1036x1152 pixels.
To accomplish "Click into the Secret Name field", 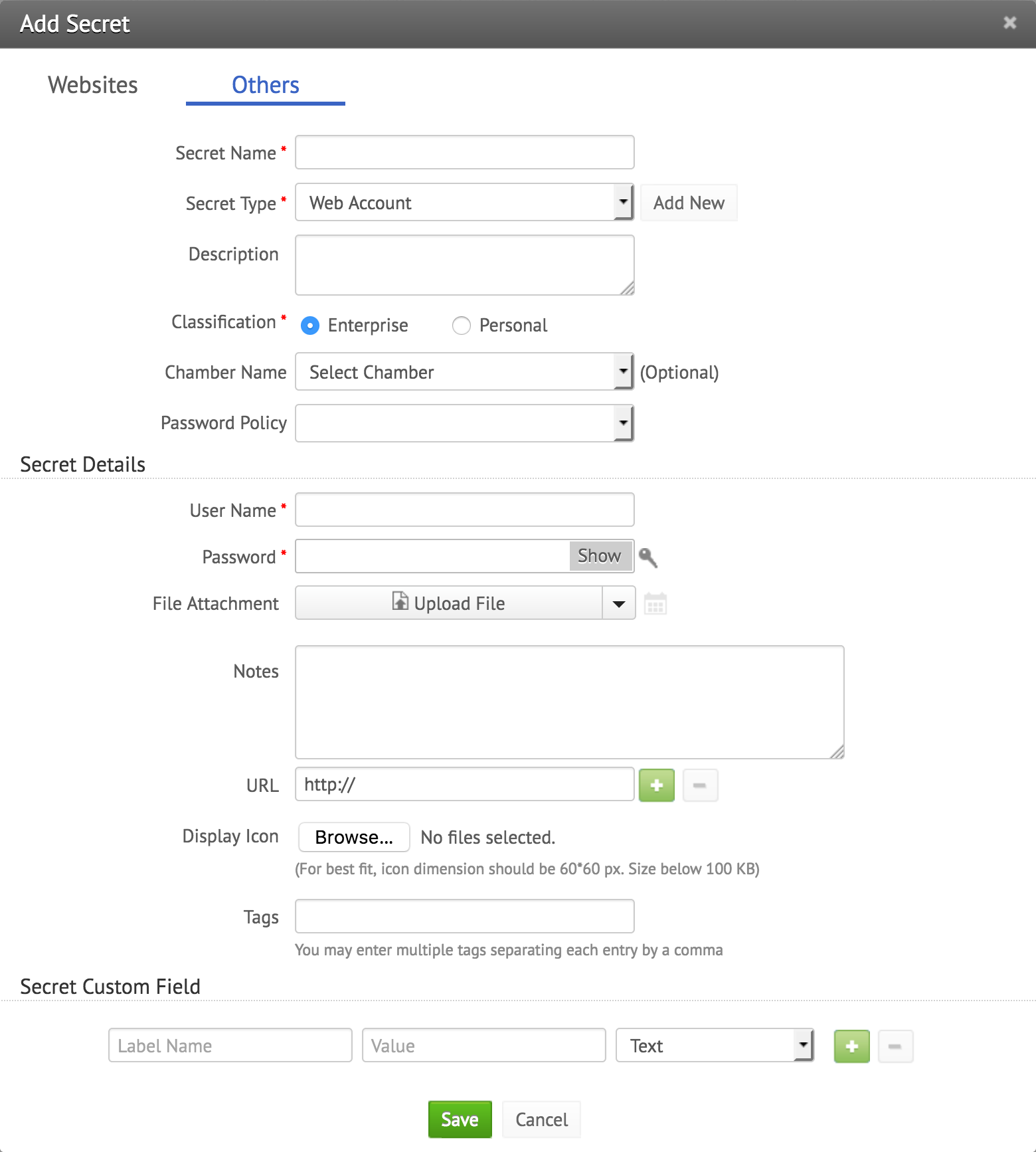I will [464, 153].
